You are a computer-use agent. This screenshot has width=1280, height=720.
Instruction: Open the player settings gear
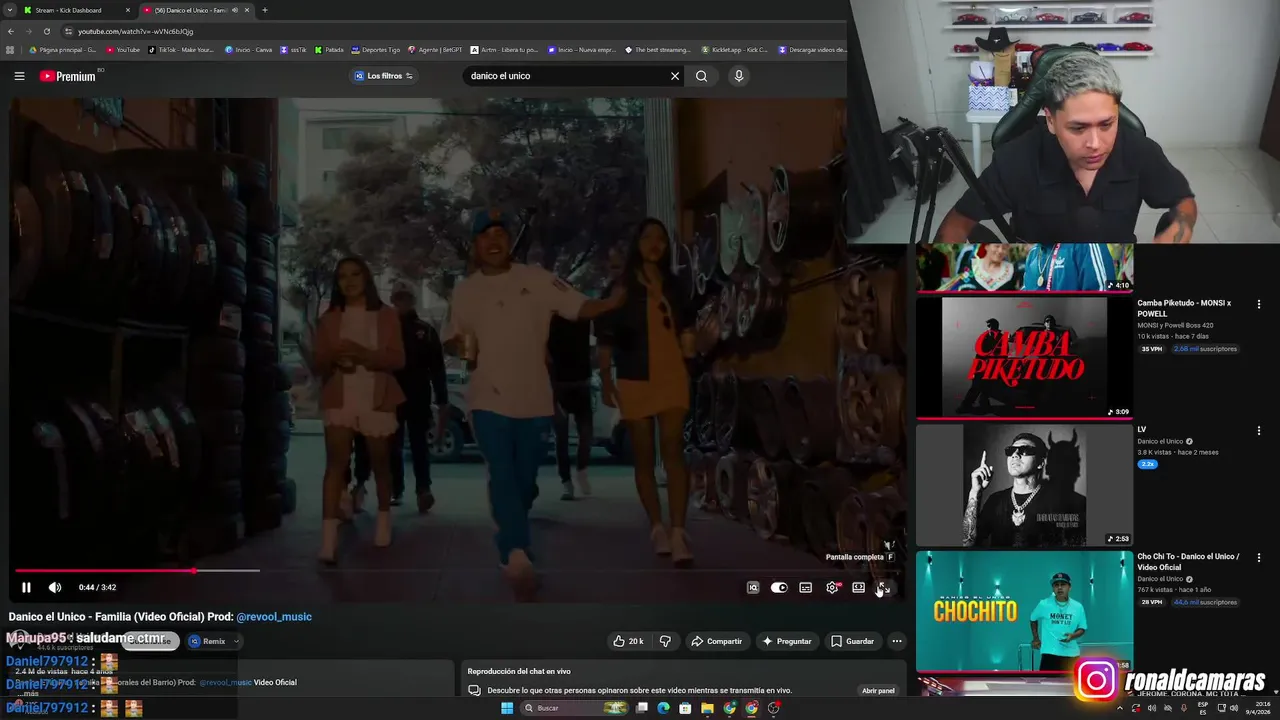832,588
